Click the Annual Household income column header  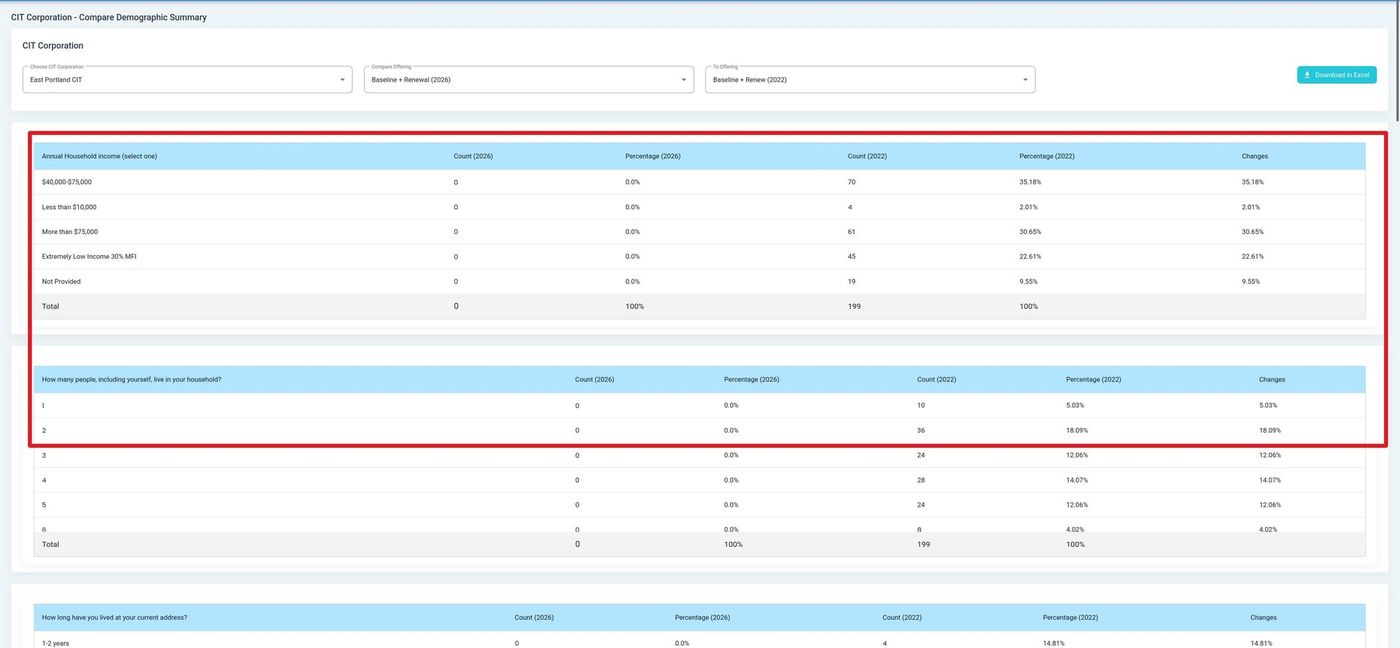(x=100, y=156)
